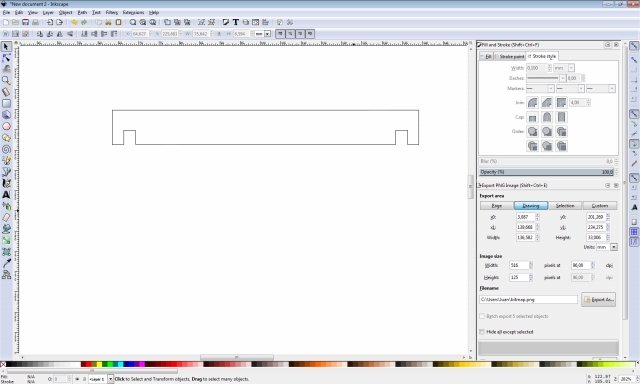Viewport: 640px width, 384px height.
Task: Check Hide all except selected
Action: coord(482,332)
